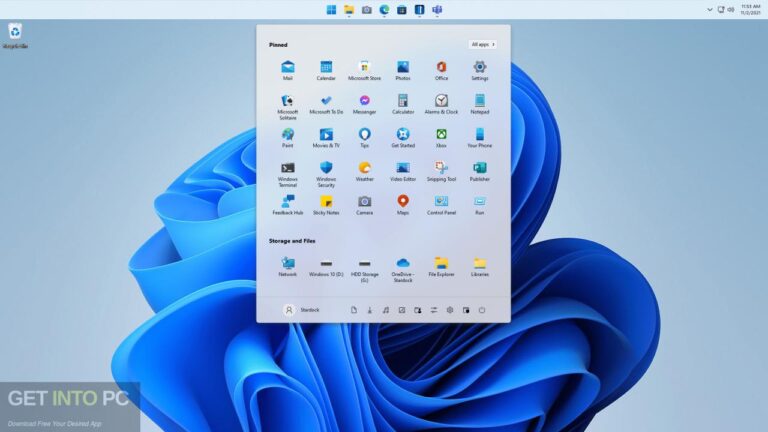
Task: Click the Pinned section heading
Action: pos(278,45)
